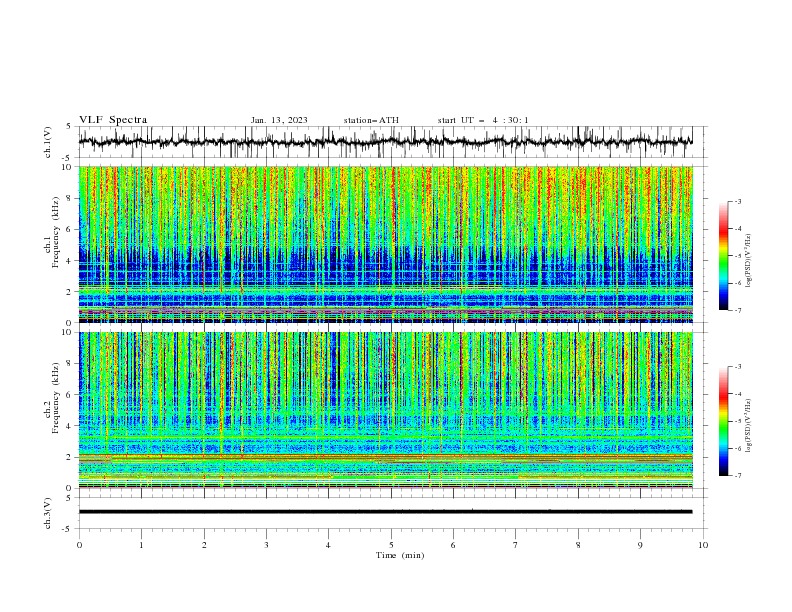Click the "ch.3(V)" axis label

tap(48, 513)
